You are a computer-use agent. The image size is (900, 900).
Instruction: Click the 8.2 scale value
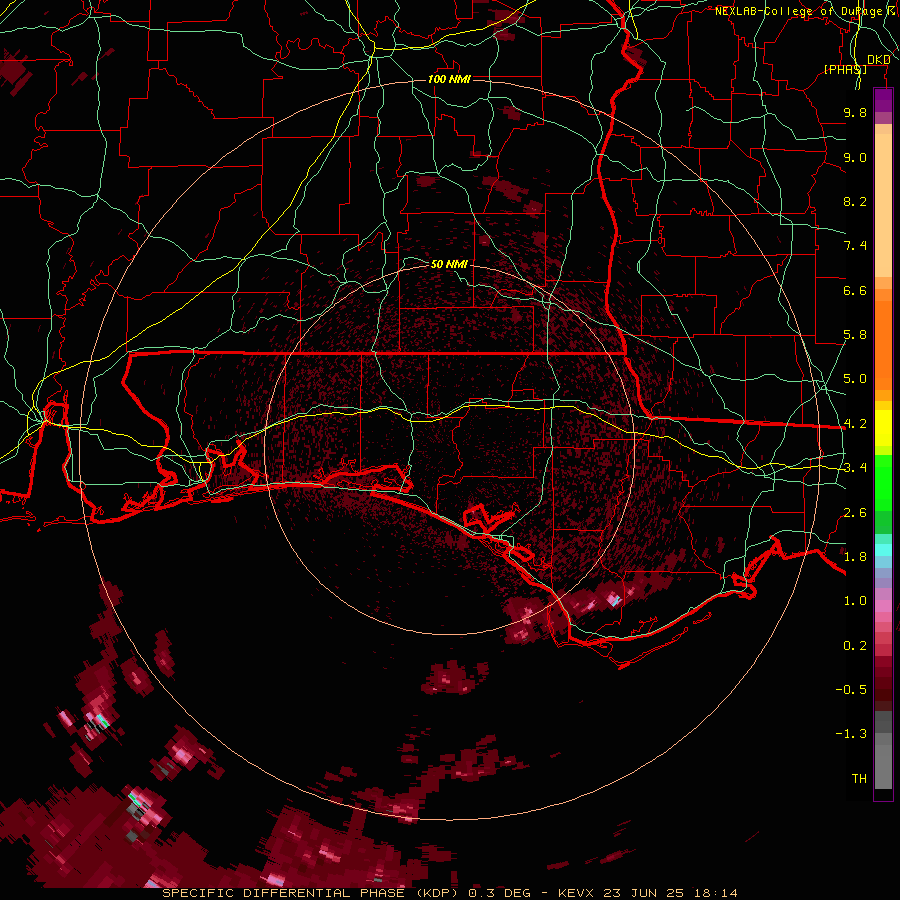click(x=855, y=201)
